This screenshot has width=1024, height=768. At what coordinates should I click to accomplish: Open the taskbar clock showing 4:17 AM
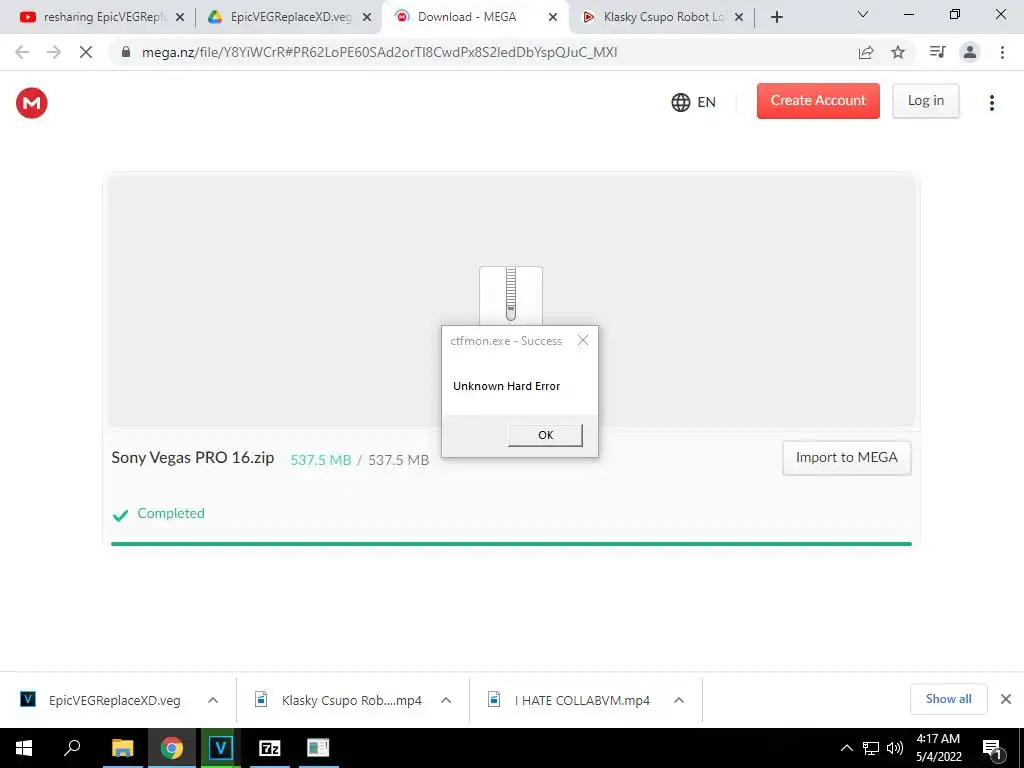tap(938, 748)
